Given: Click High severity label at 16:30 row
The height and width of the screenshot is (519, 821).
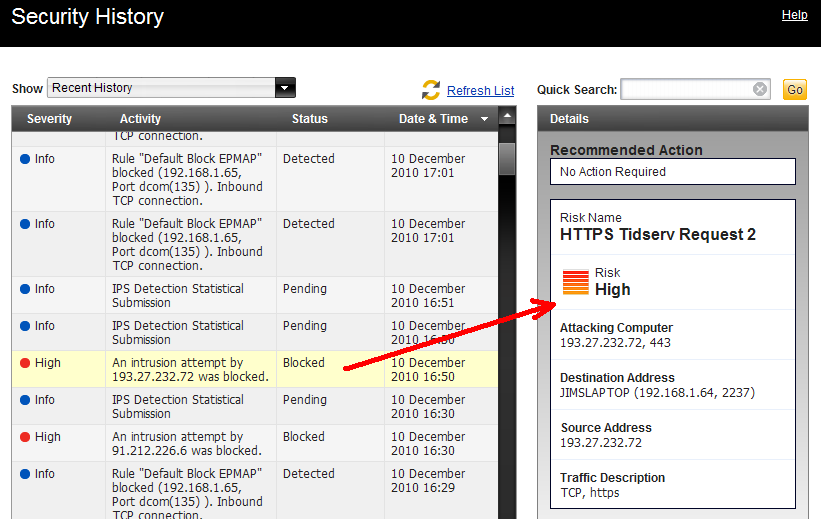Looking at the screenshot, I should point(48,437).
